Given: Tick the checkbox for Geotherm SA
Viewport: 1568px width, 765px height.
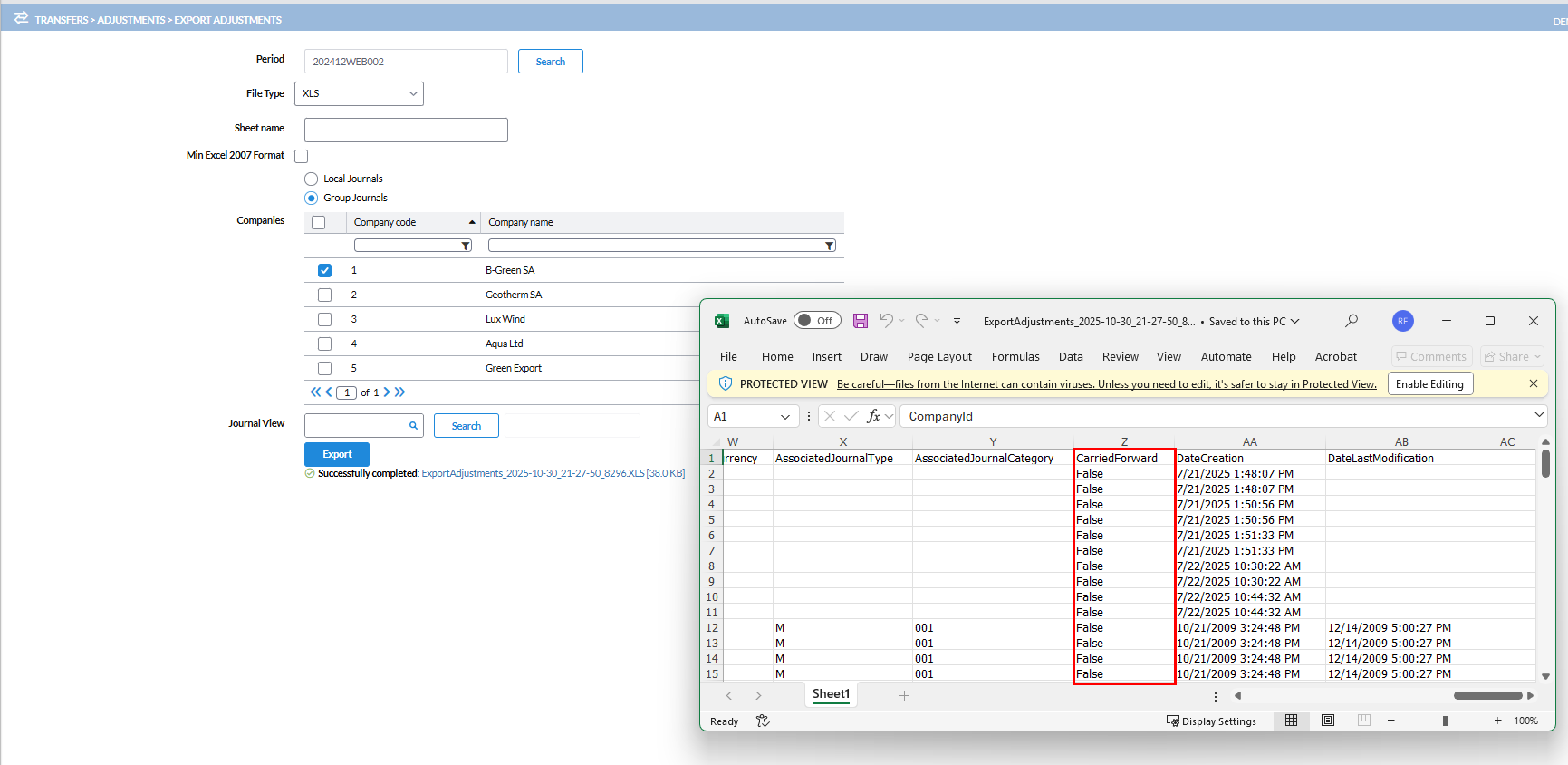Looking at the screenshot, I should [x=324, y=295].
